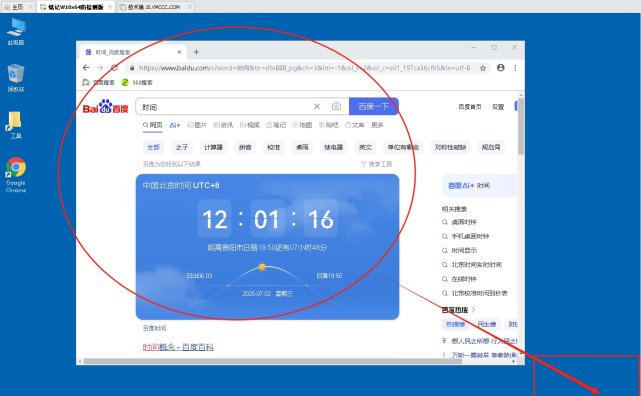
Task: Select the 民生榜 hot list tab
Action: click(486, 324)
